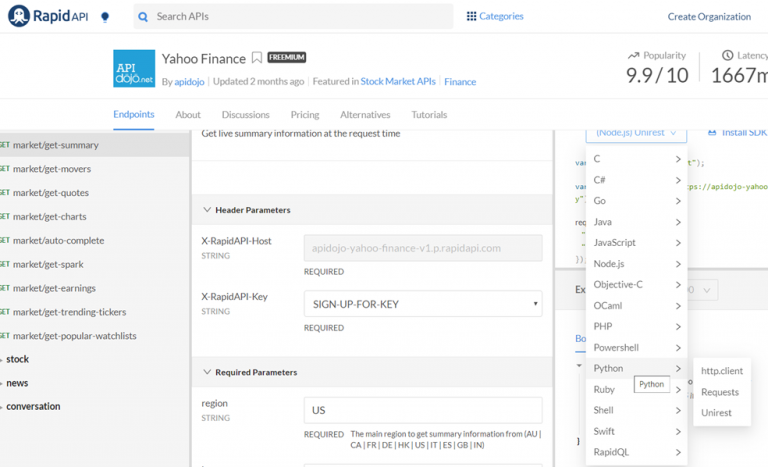Screen dimensions: 768x467
Task: Click the Install SDK icon
Action: [712, 132]
